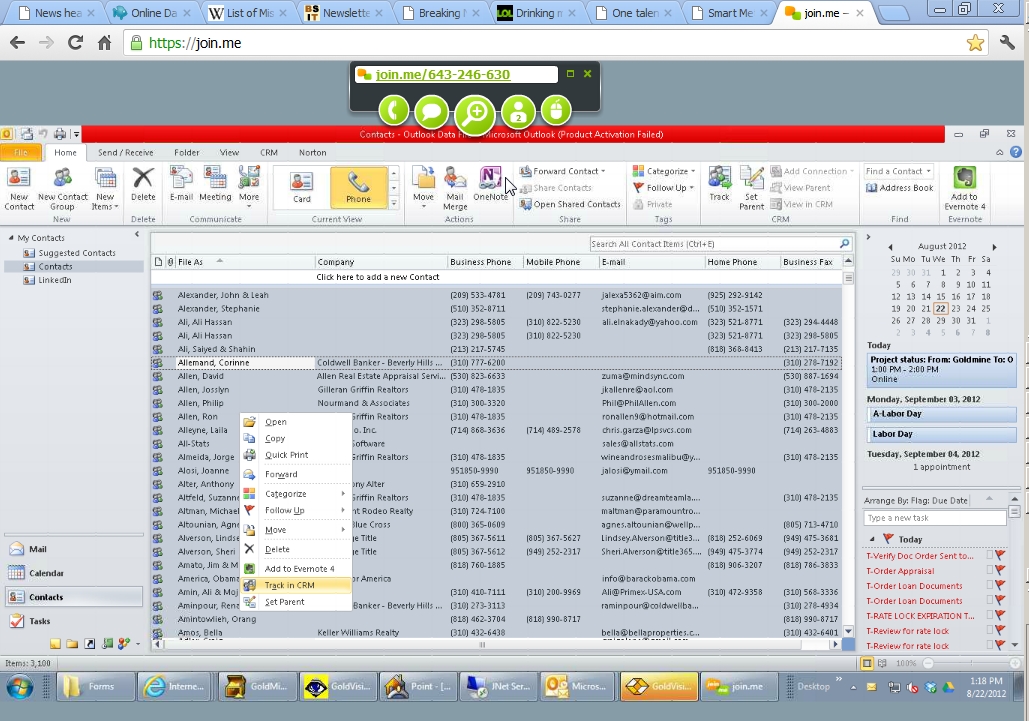Toggle the flag on T-Verify Doc Order task
The height and width of the screenshot is (721, 1029).
(x=1000, y=556)
